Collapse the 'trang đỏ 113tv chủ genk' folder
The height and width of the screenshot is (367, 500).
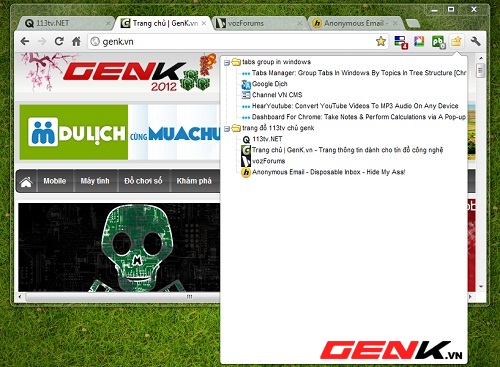[227, 129]
